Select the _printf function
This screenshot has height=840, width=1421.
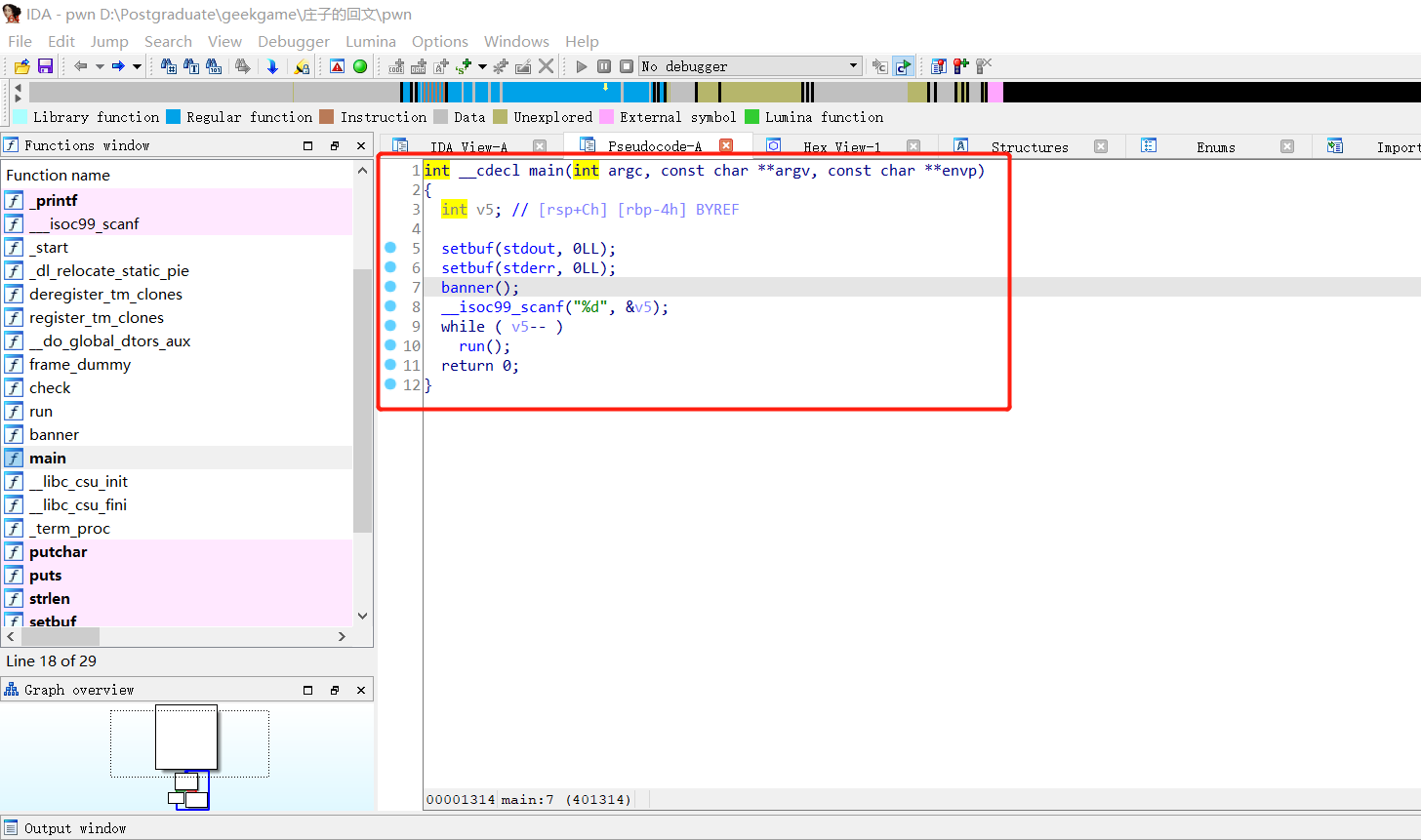(177, 200)
